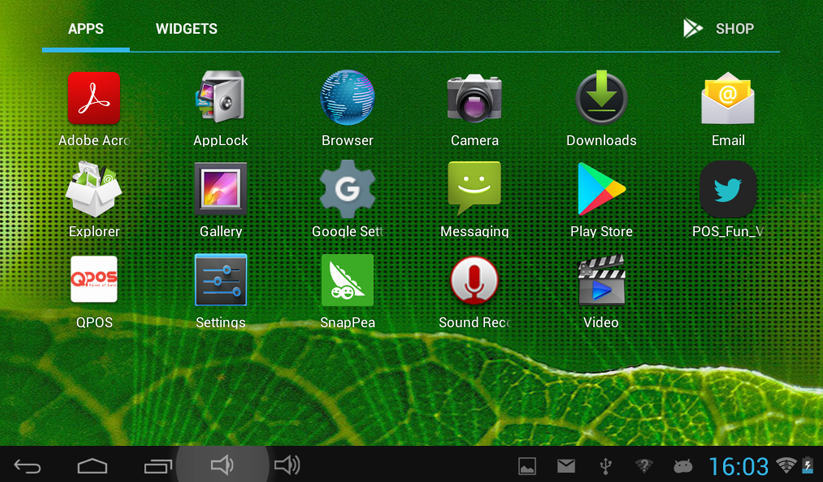Tap the "Camera" label text
Screen dimensions: 823x482
tap(474, 140)
